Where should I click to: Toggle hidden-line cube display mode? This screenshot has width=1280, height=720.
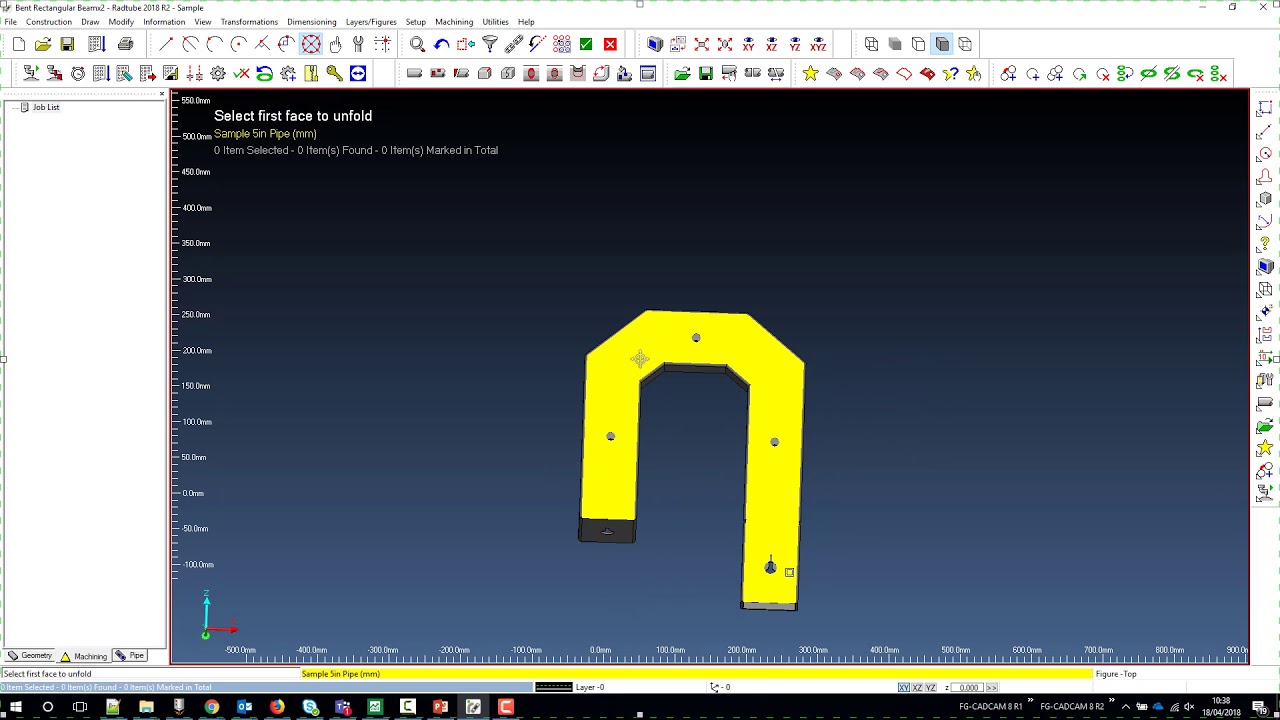point(918,44)
